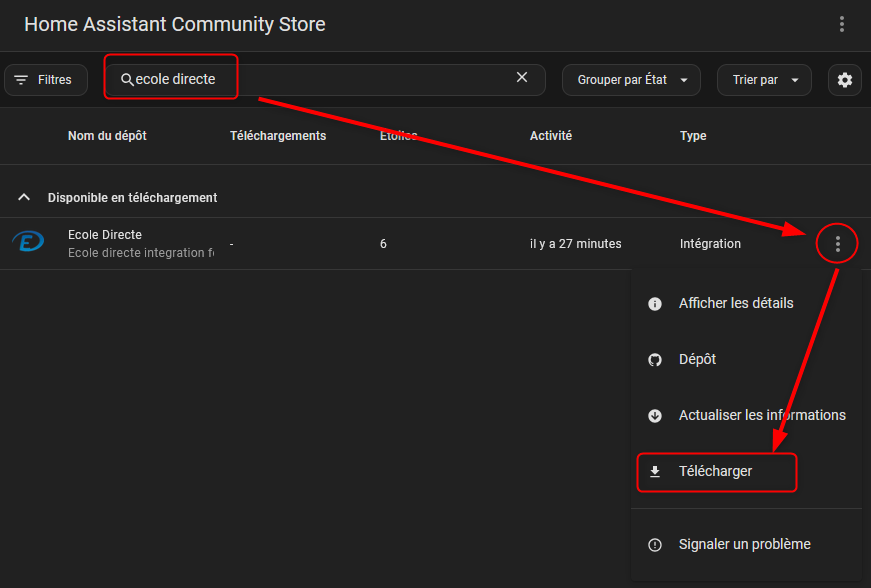
Task: Choose 'Télécharger' from the menu
Action: point(747,472)
